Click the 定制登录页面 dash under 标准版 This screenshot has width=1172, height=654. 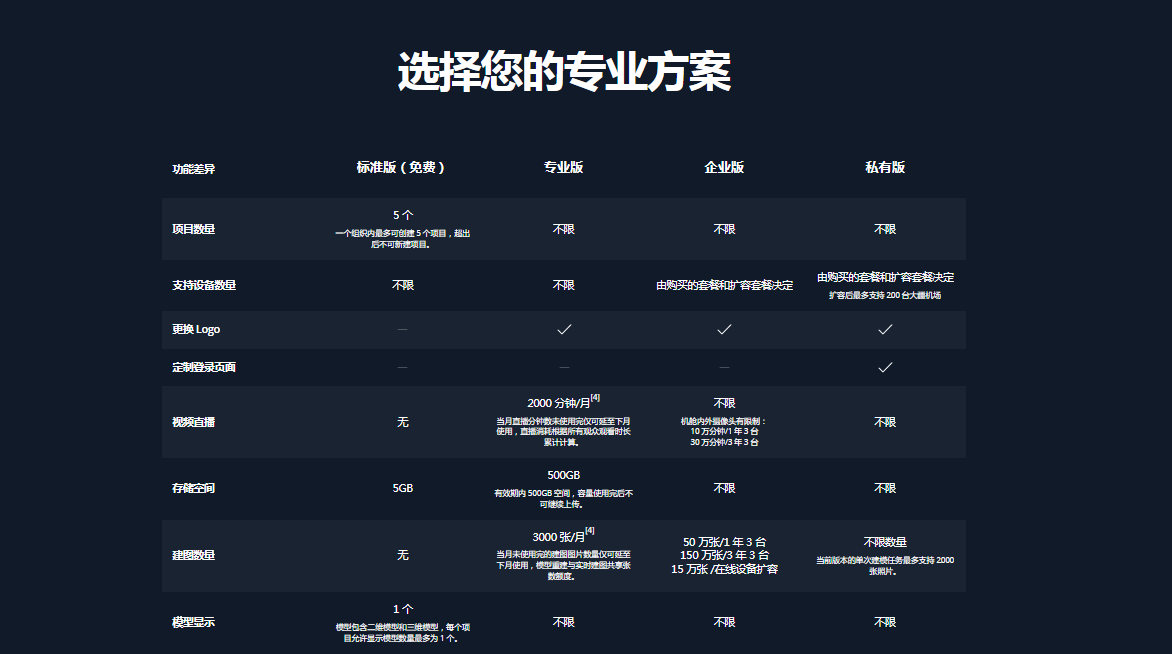pos(402,367)
